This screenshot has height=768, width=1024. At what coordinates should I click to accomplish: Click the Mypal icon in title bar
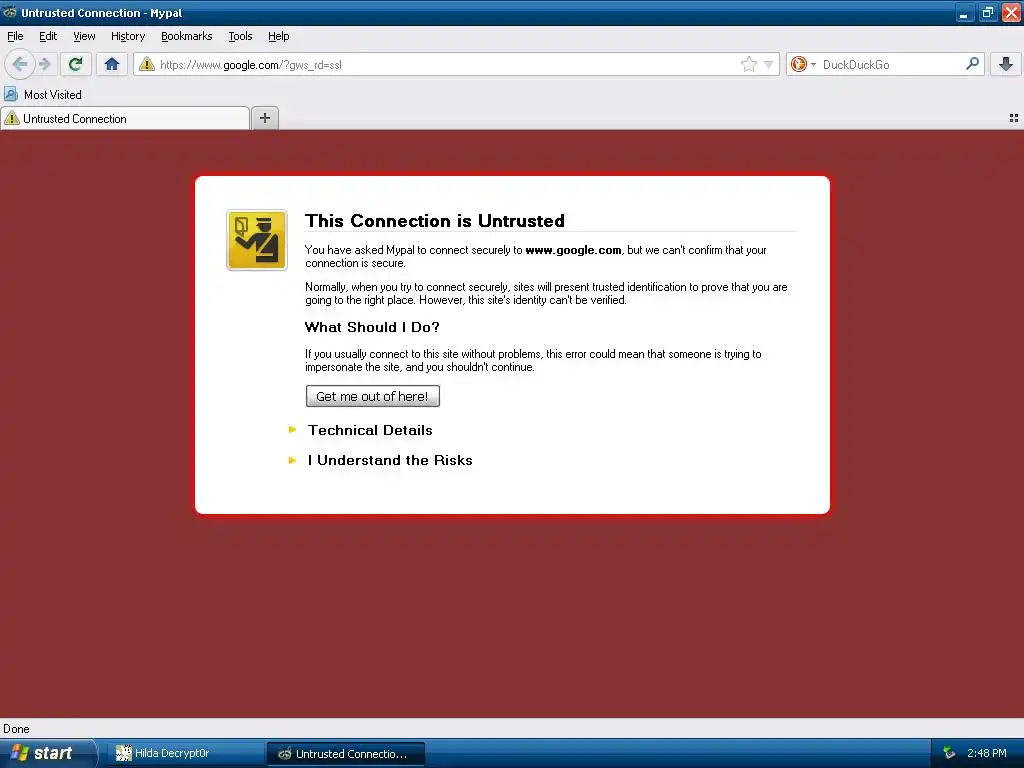coord(10,12)
